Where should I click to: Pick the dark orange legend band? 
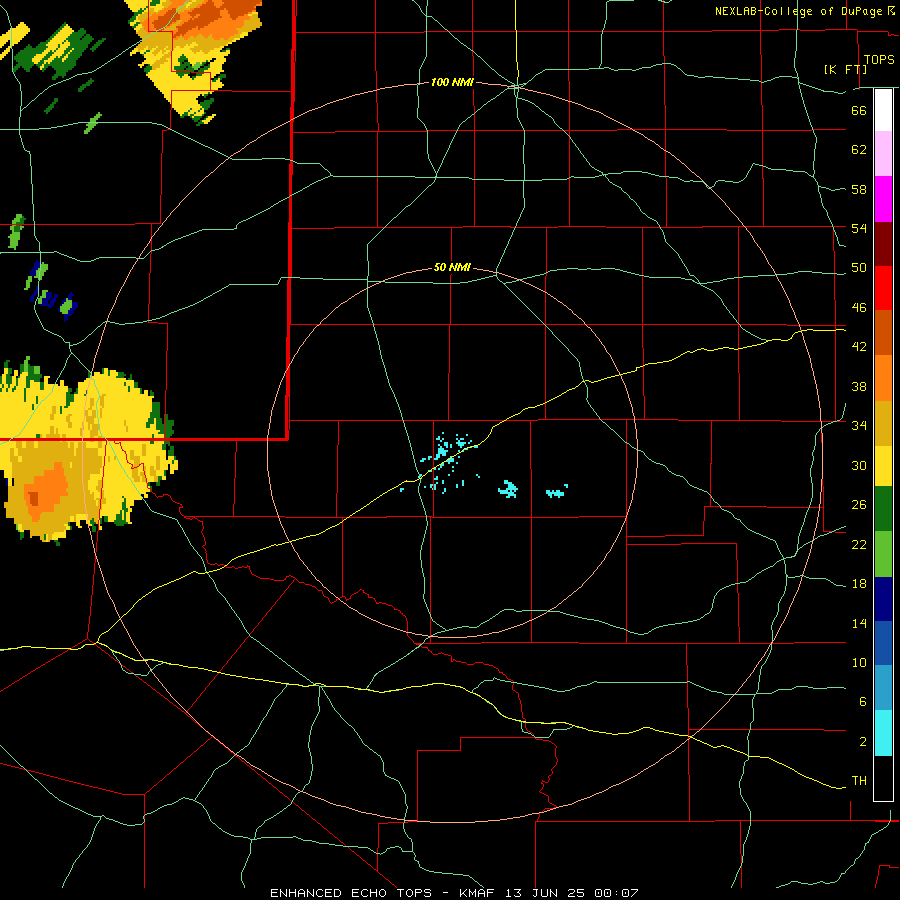click(x=883, y=332)
